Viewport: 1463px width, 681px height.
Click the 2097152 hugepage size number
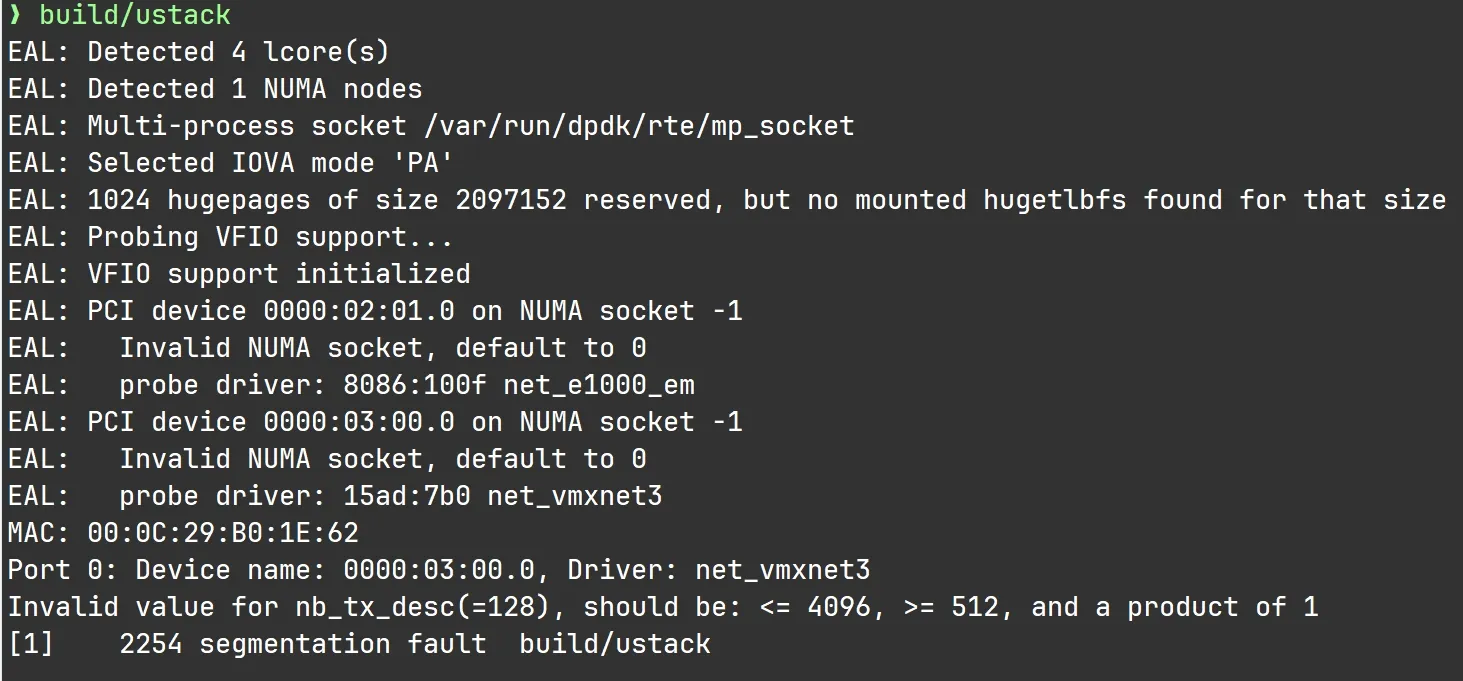click(x=511, y=200)
